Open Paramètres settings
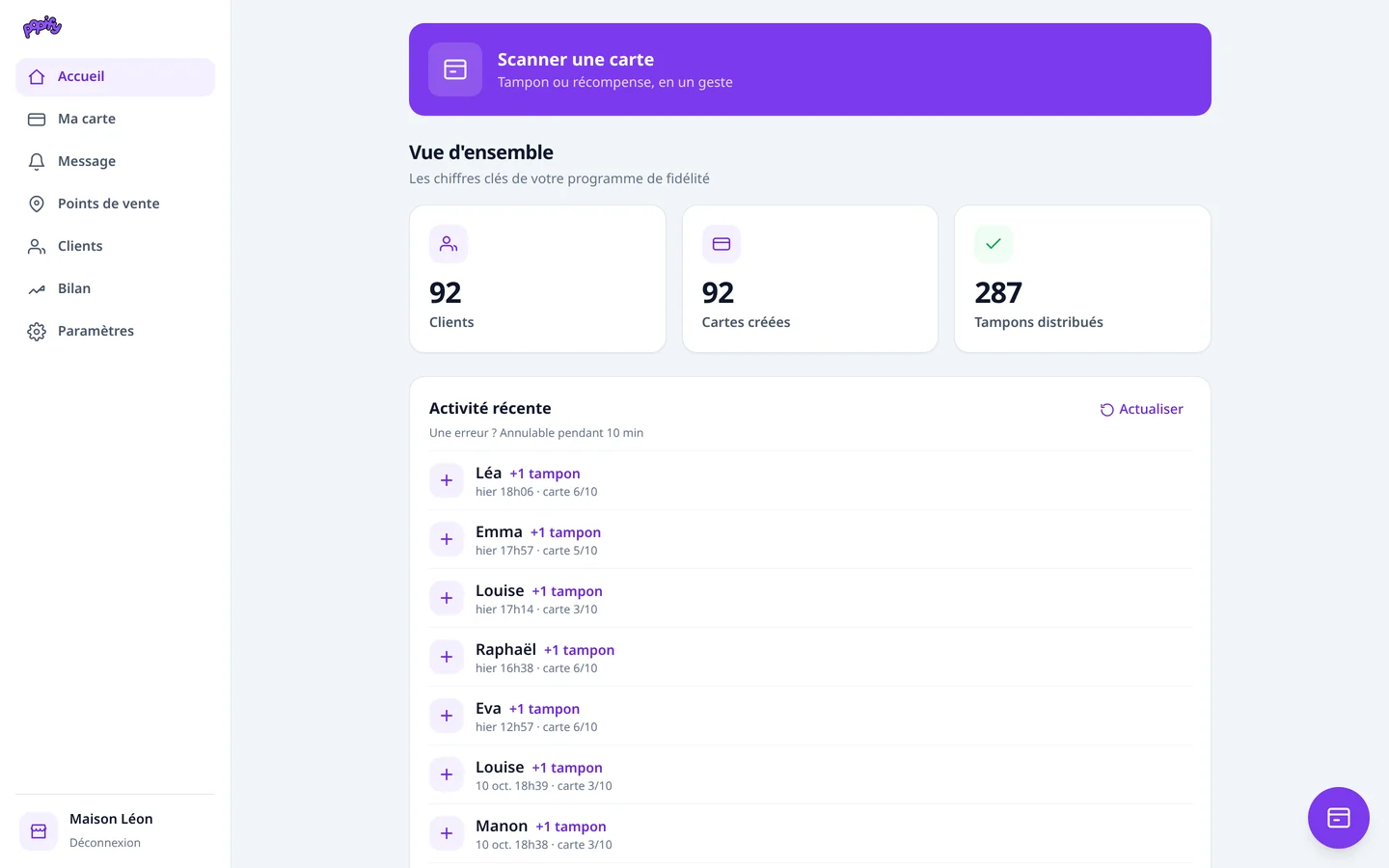Screen dimensions: 1389x868 tap(116, 332)
